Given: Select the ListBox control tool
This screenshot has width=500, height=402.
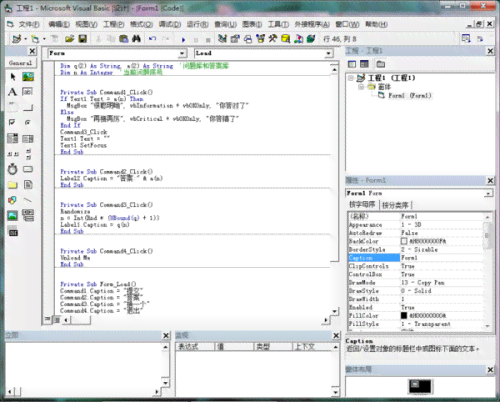Looking at the screenshot, I should tap(28, 138).
